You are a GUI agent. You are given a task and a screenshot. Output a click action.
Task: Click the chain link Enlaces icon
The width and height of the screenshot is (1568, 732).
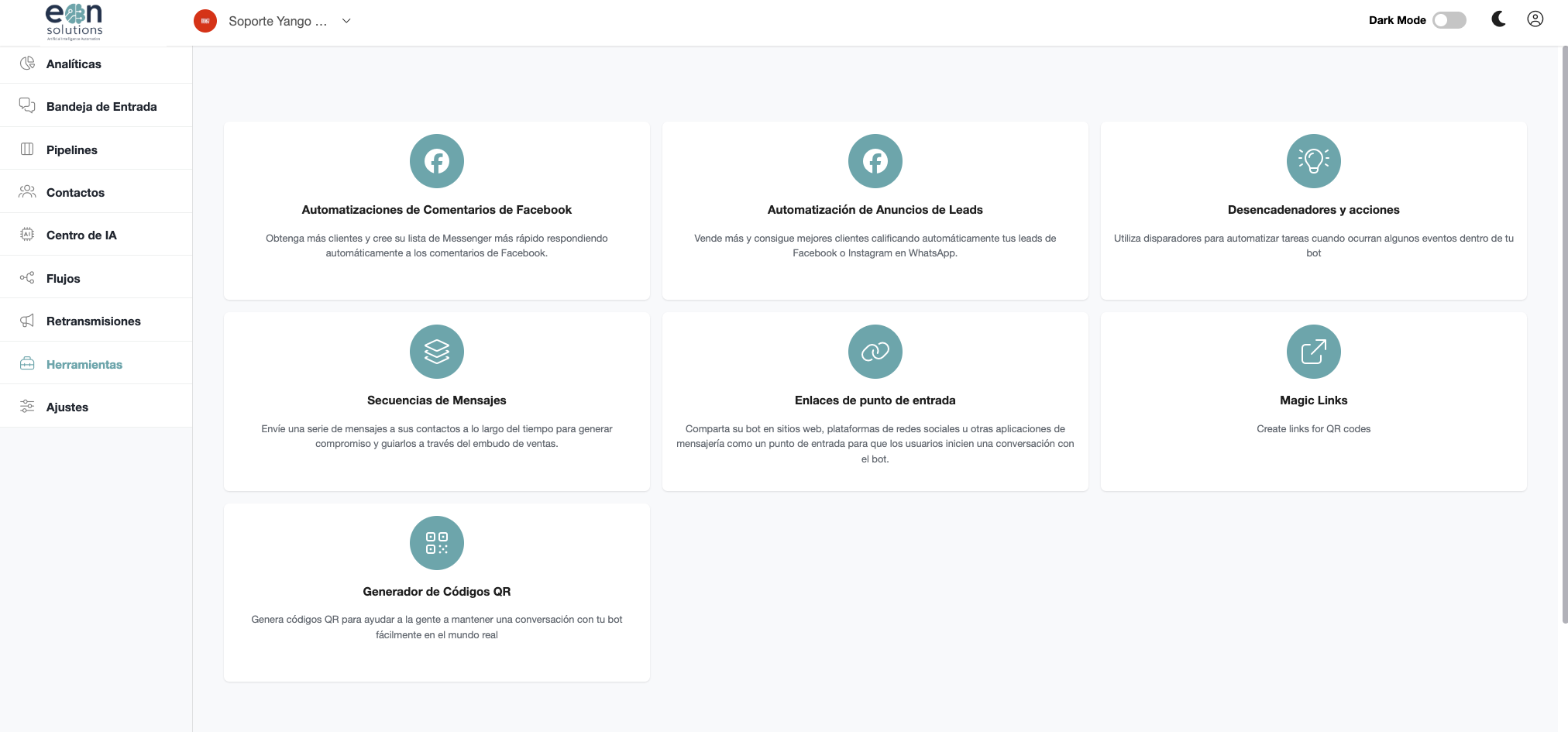(875, 352)
